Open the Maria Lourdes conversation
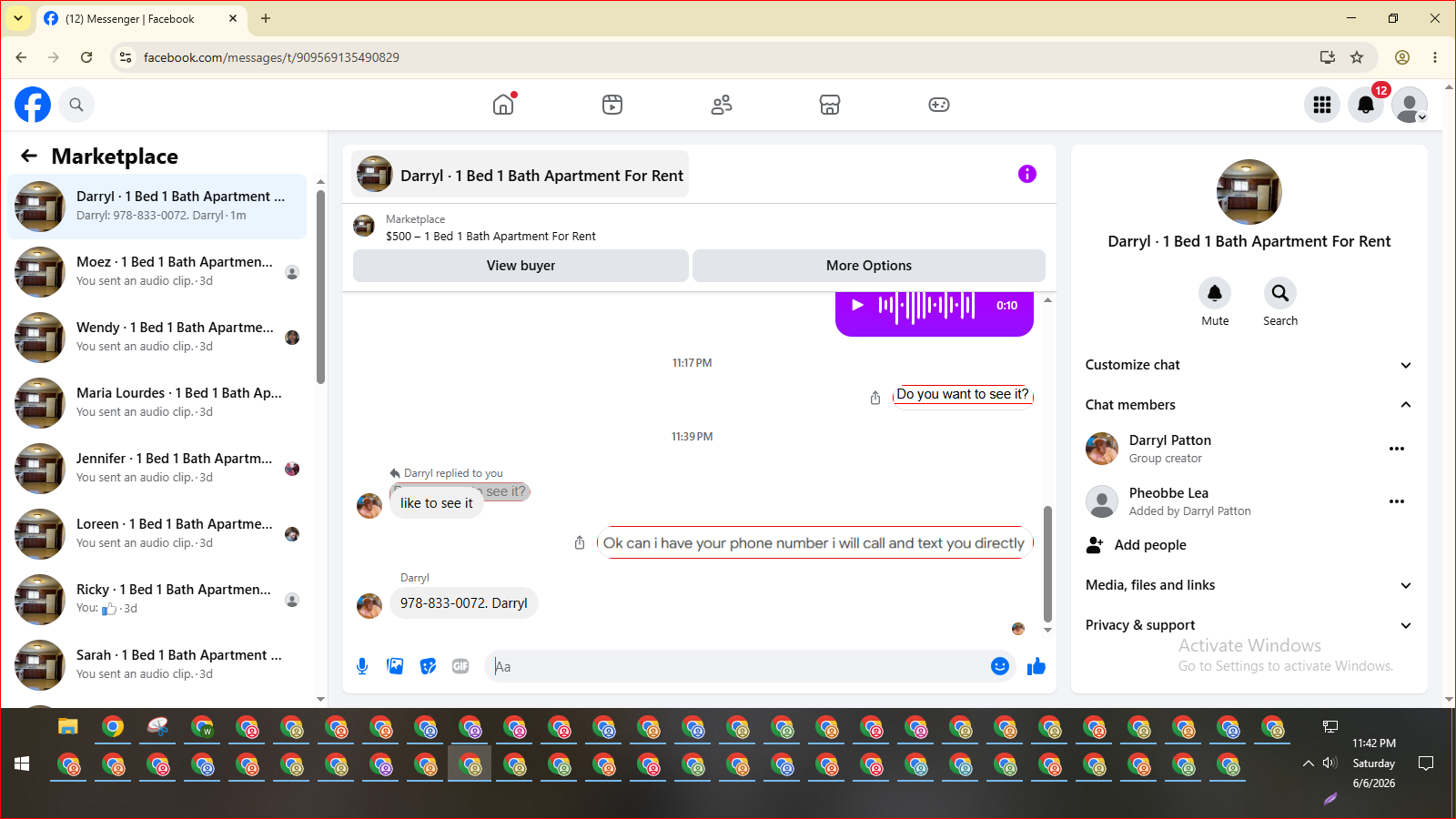1456x819 pixels. tap(157, 403)
